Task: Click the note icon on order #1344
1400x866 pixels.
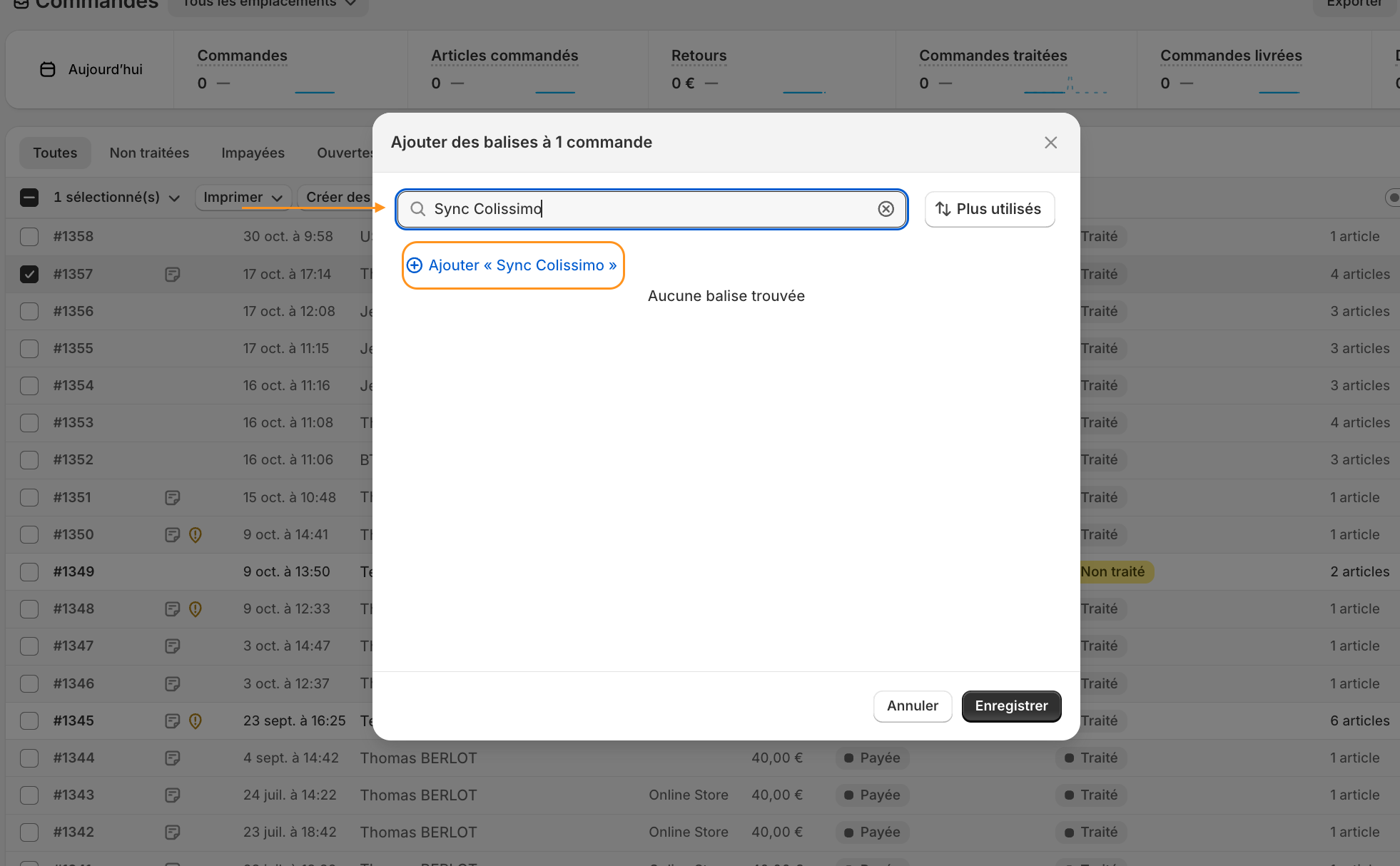Action: (172, 758)
